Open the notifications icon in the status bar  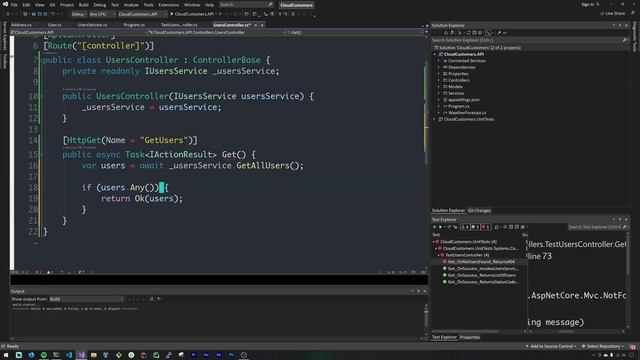coord(633,346)
